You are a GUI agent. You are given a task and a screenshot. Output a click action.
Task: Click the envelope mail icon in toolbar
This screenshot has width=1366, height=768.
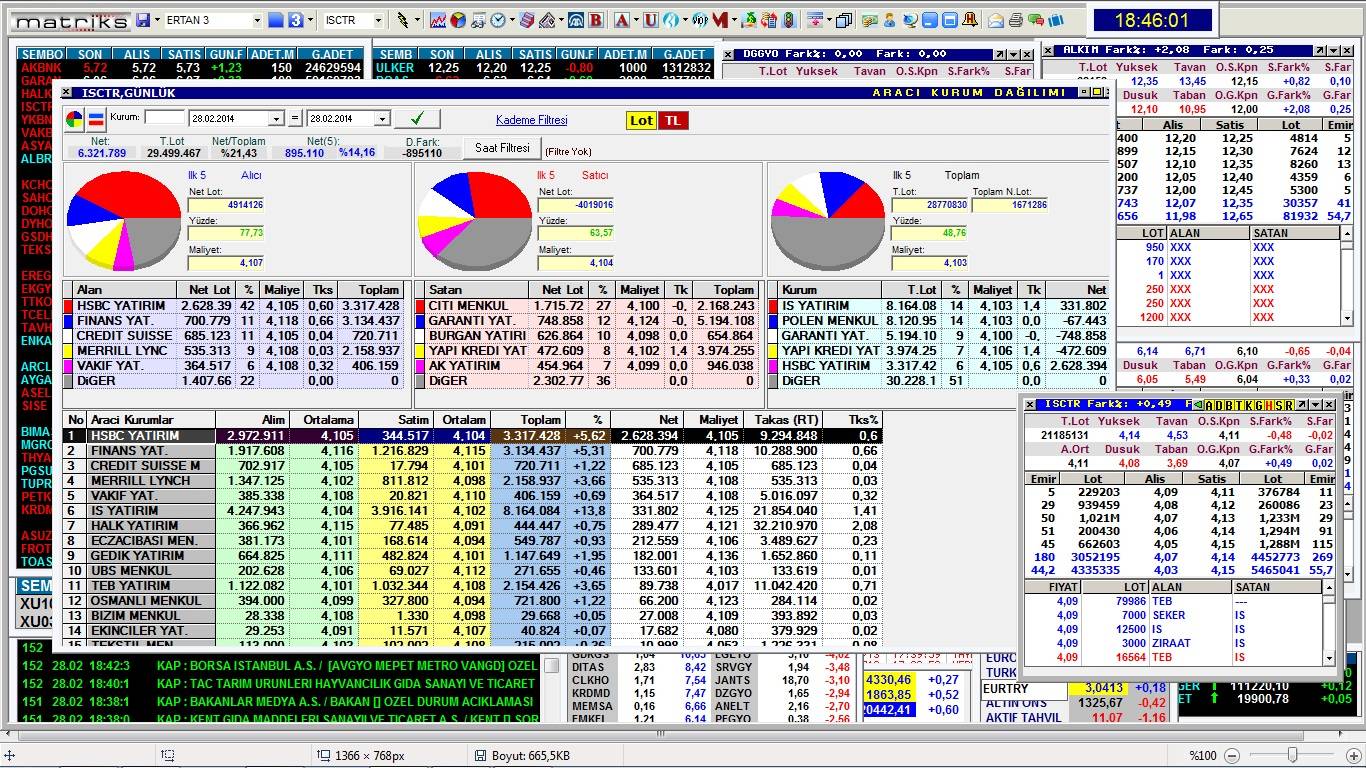tap(996, 20)
